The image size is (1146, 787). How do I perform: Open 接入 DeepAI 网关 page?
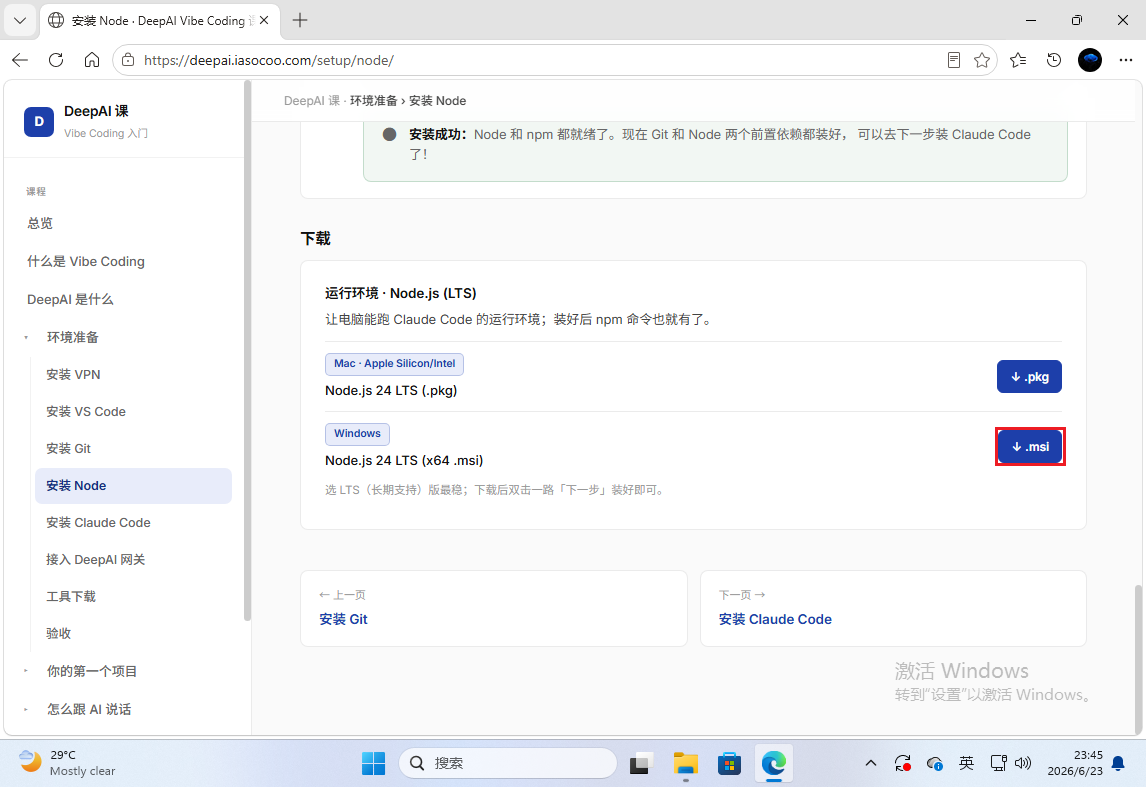95,559
